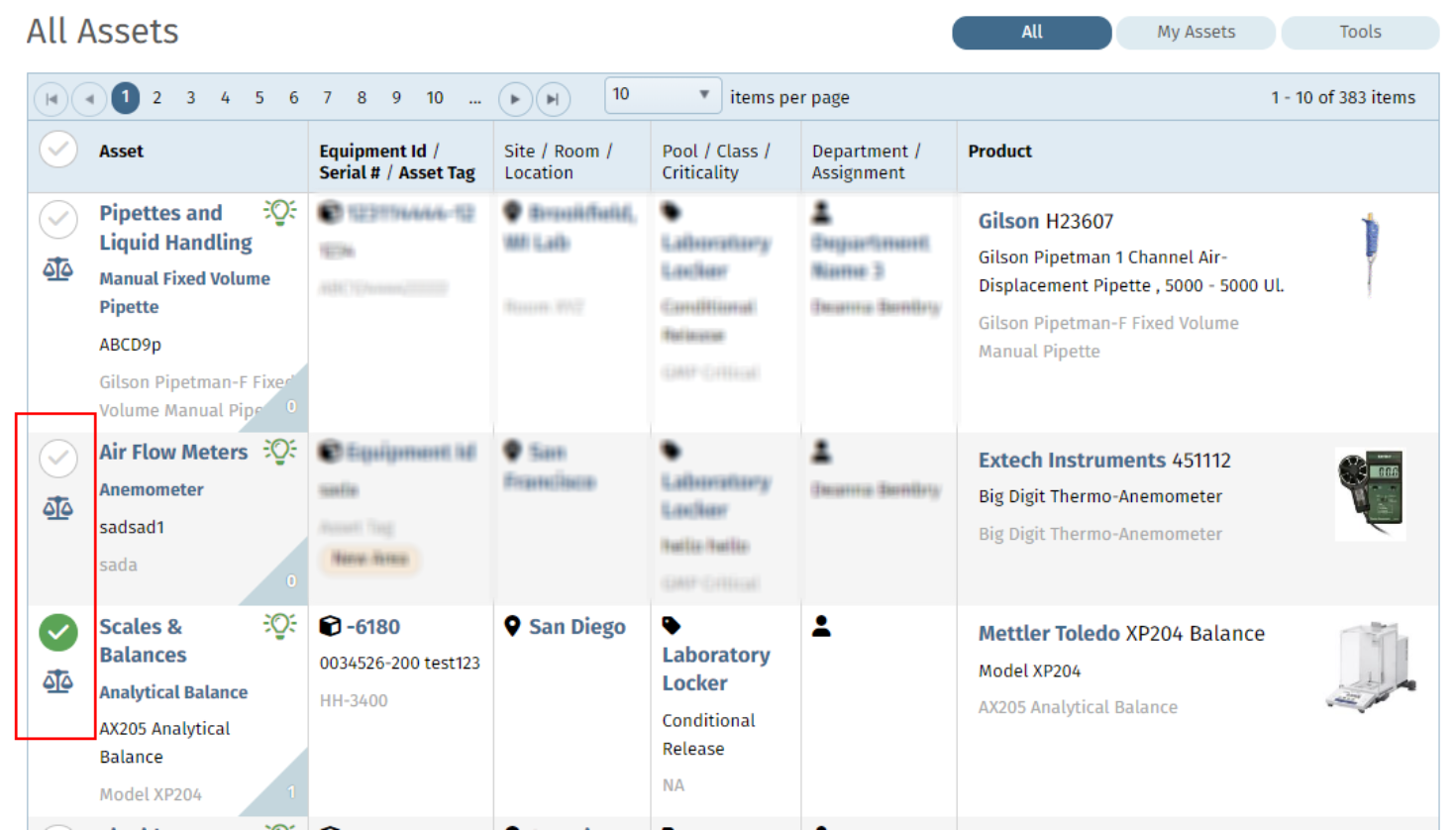Click tag icon in Pipettes row

click(x=672, y=212)
